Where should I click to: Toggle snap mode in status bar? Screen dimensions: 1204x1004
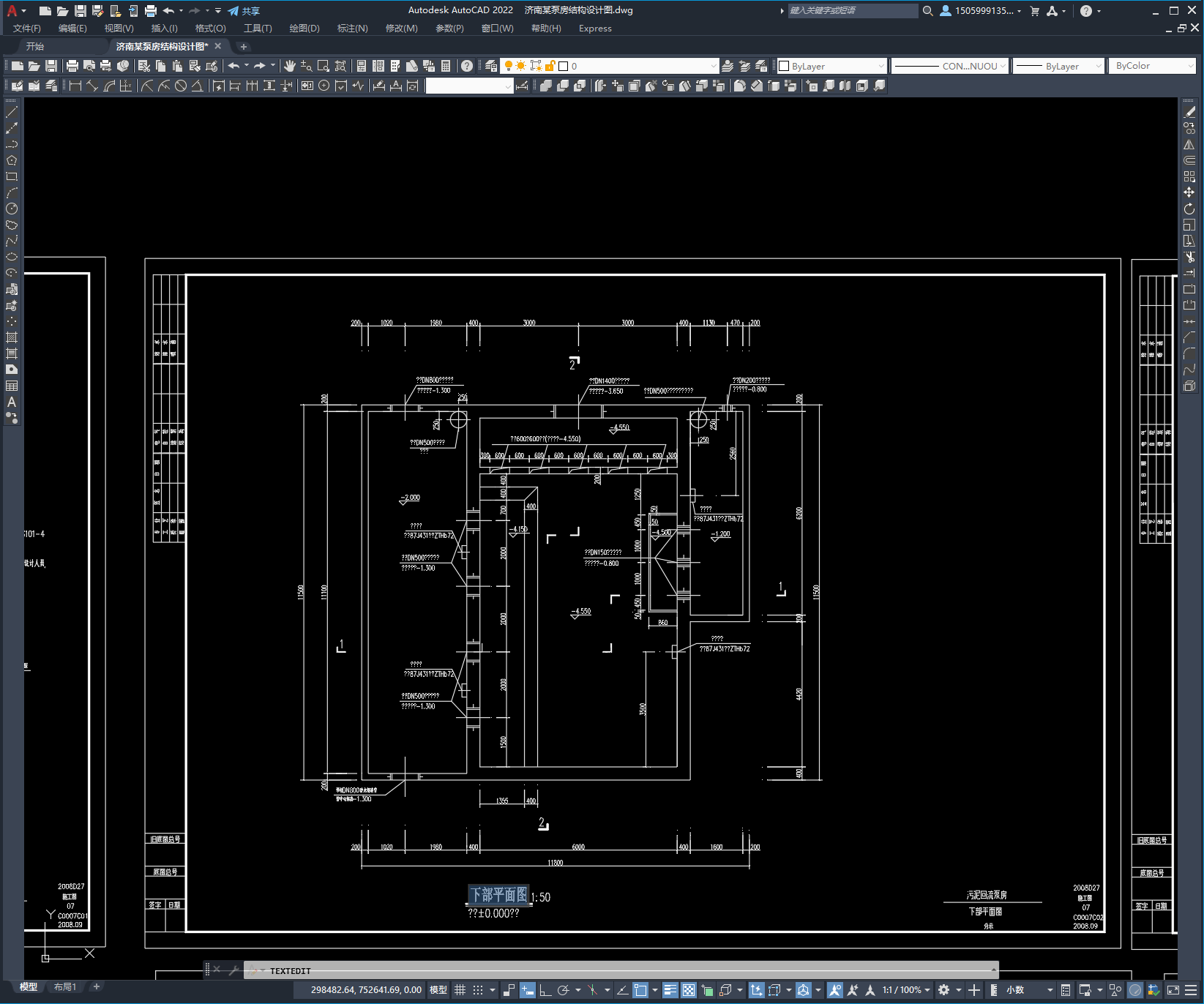click(x=478, y=990)
